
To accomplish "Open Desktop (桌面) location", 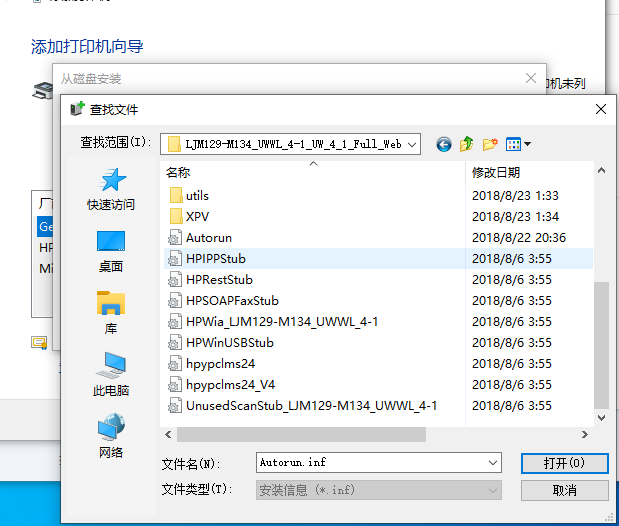I will click(x=111, y=252).
